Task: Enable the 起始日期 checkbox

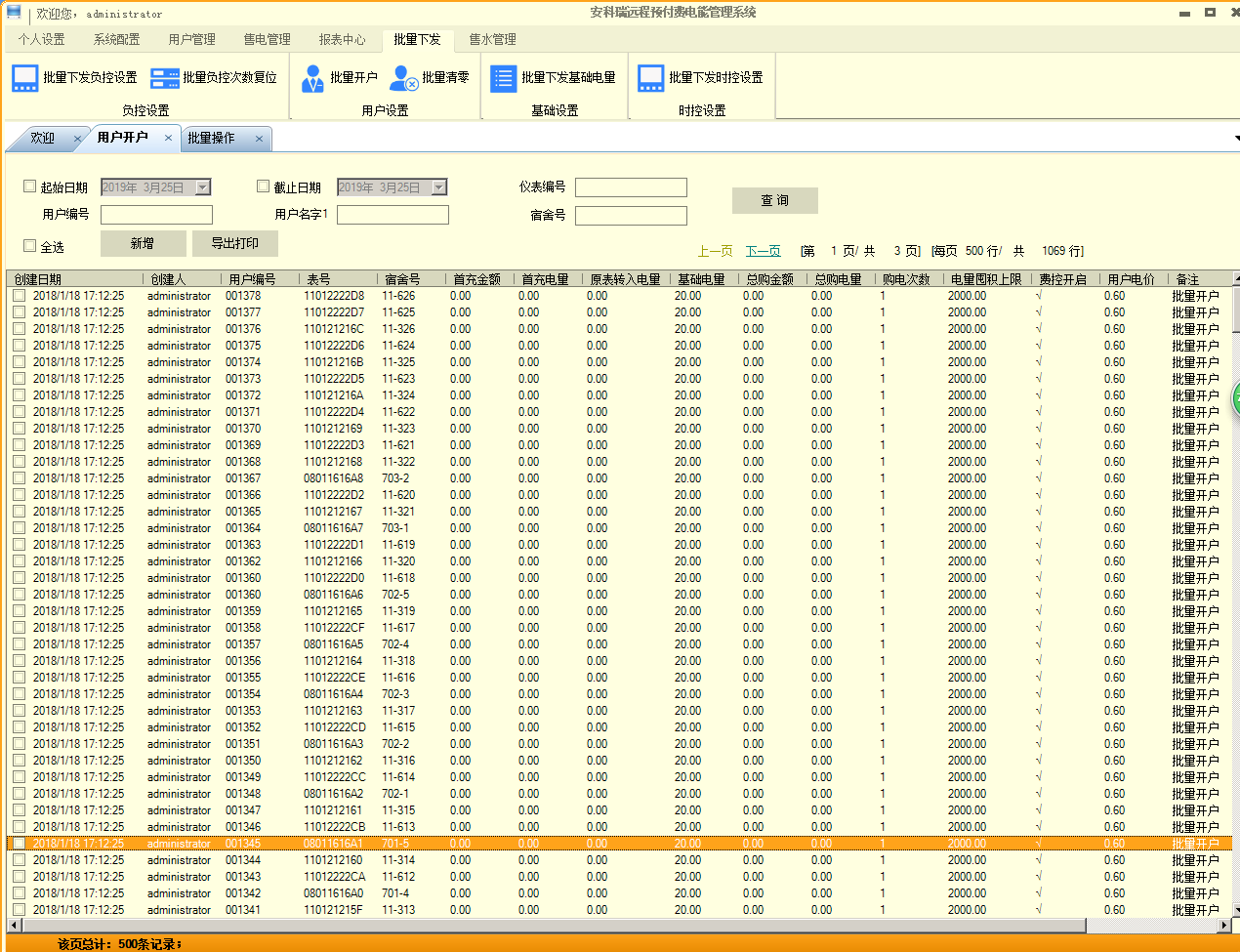Action: pyautogui.click(x=29, y=186)
